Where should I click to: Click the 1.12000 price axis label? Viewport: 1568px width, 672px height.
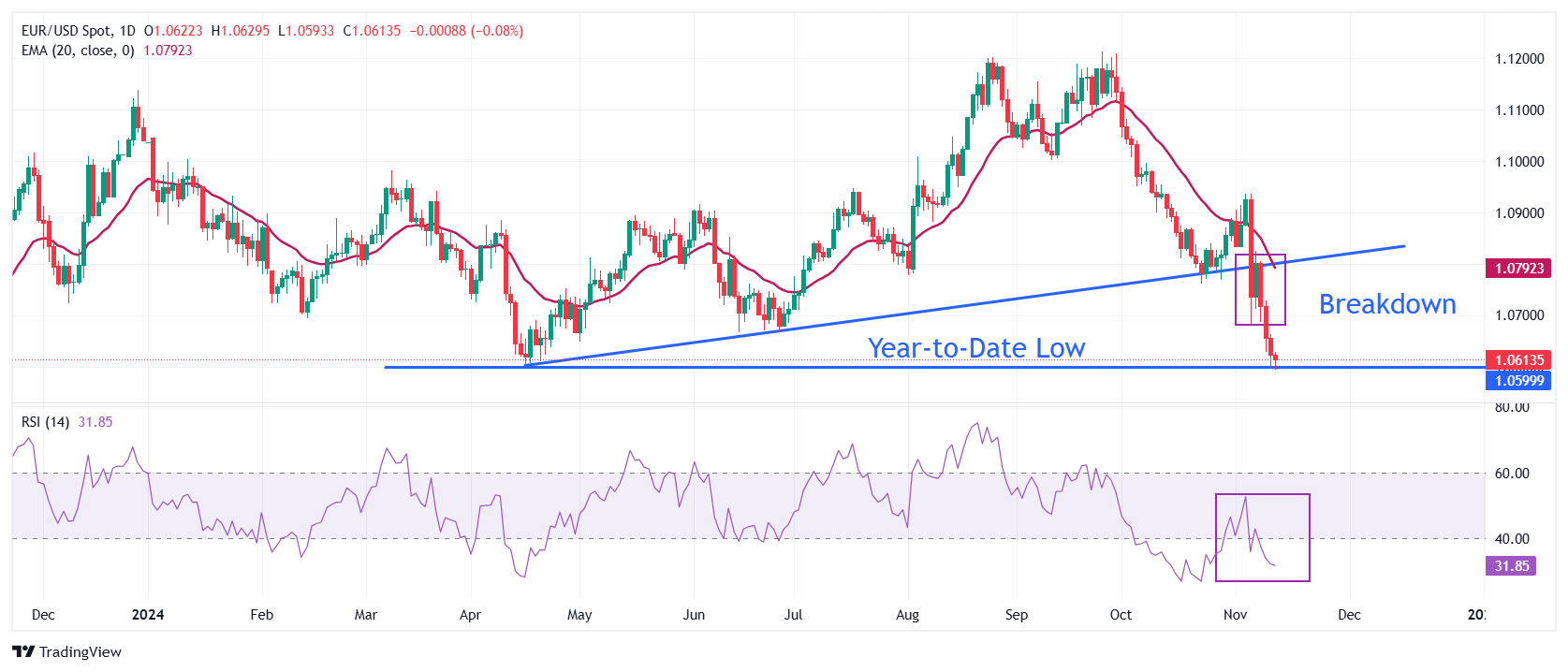tap(1518, 59)
